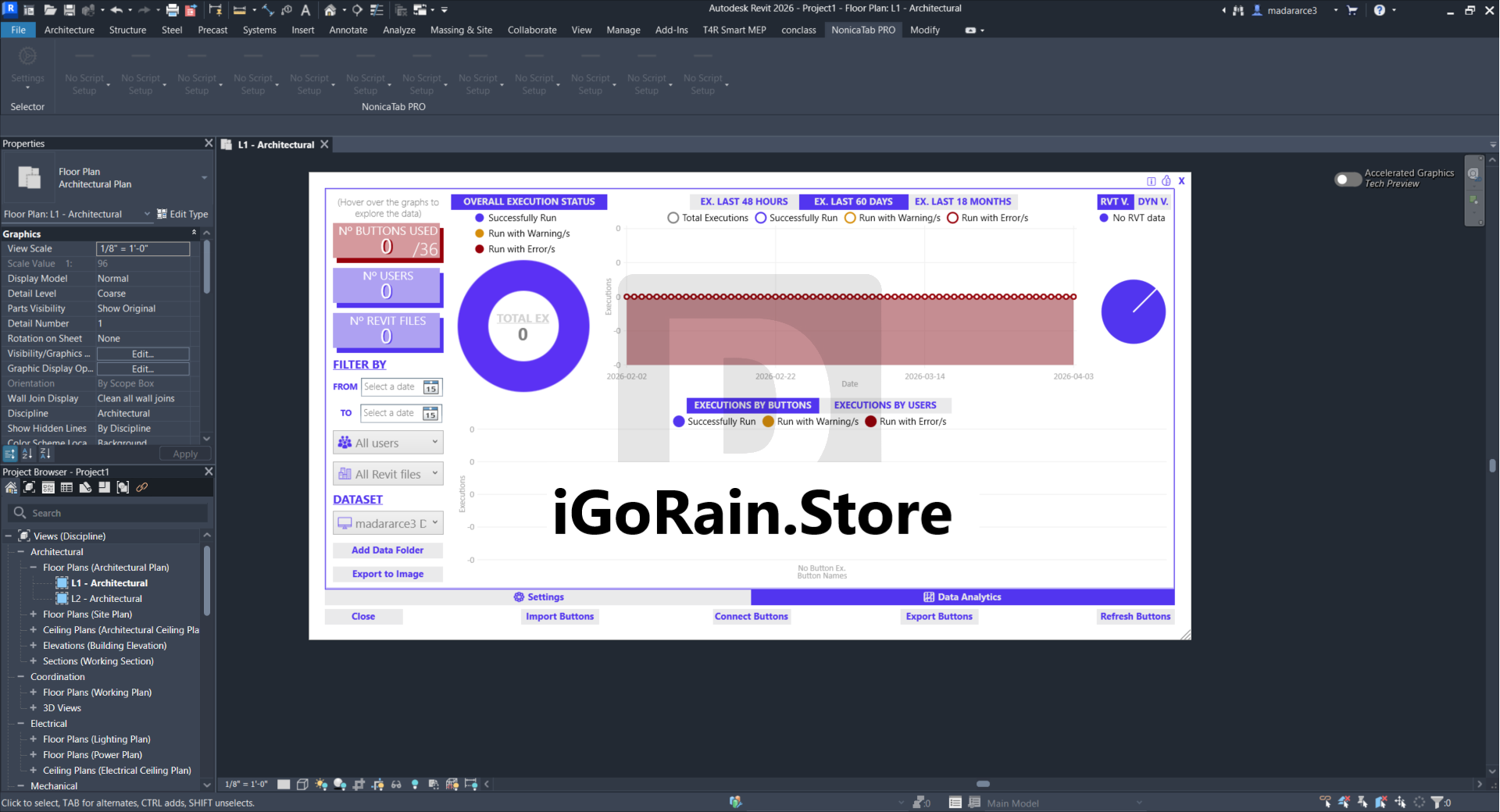Screen dimensions: 1500x812
Task: Open the Massing & Site ribbon tab
Action: (x=461, y=30)
